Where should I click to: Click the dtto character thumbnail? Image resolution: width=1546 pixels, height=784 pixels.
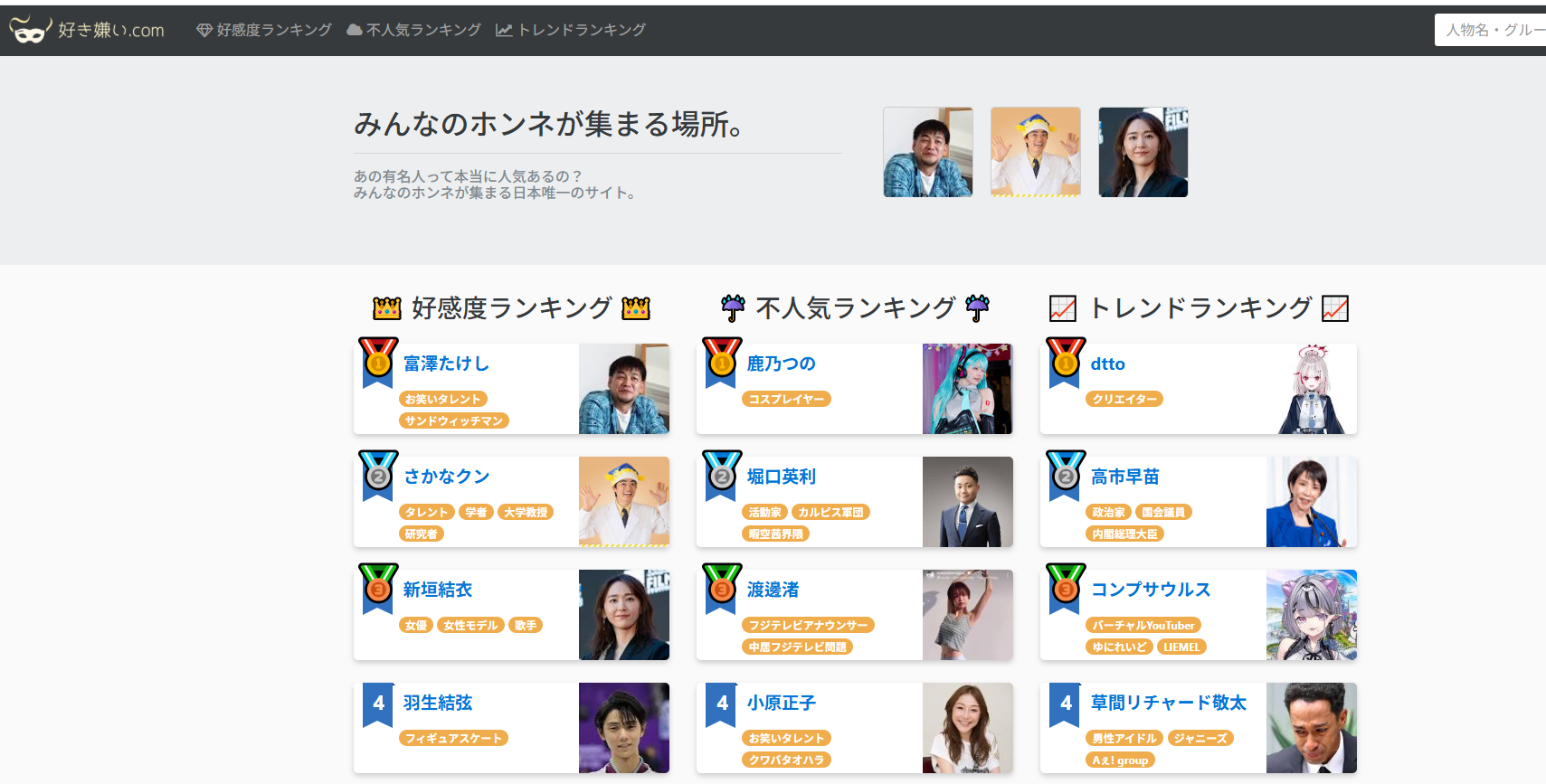click(x=1311, y=389)
